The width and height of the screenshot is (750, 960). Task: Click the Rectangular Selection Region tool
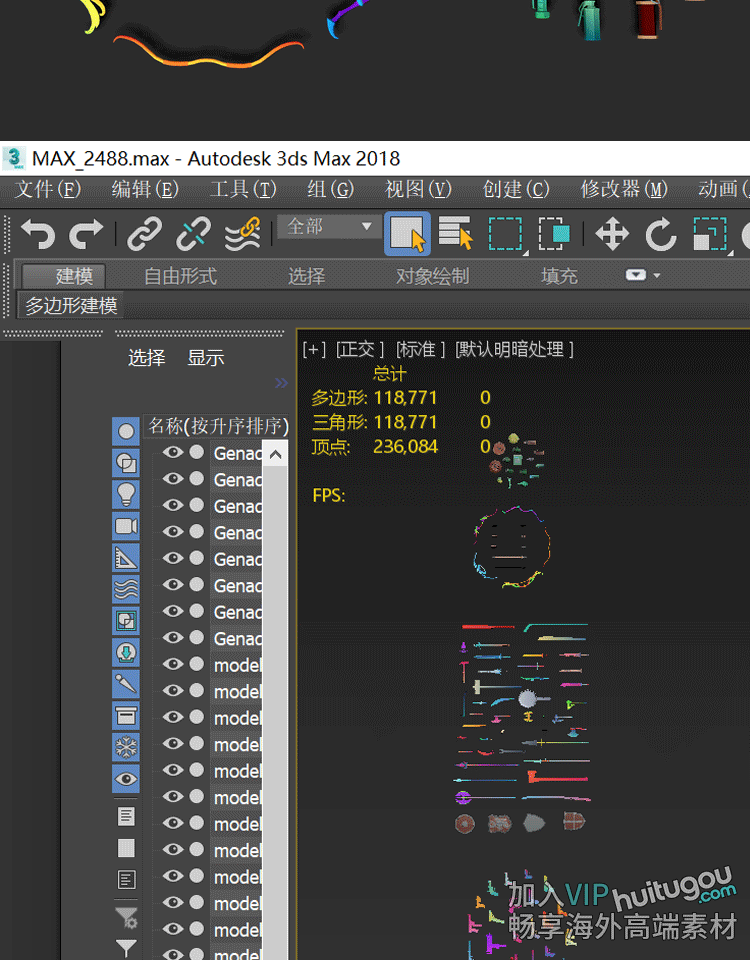(506, 234)
